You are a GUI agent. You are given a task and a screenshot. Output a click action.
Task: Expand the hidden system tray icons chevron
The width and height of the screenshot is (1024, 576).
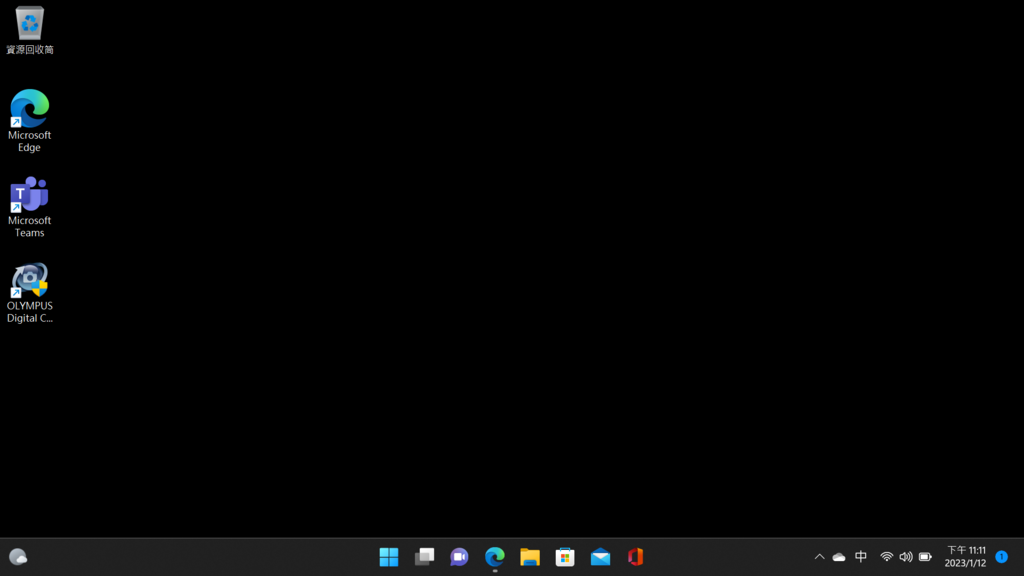[x=819, y=557]
